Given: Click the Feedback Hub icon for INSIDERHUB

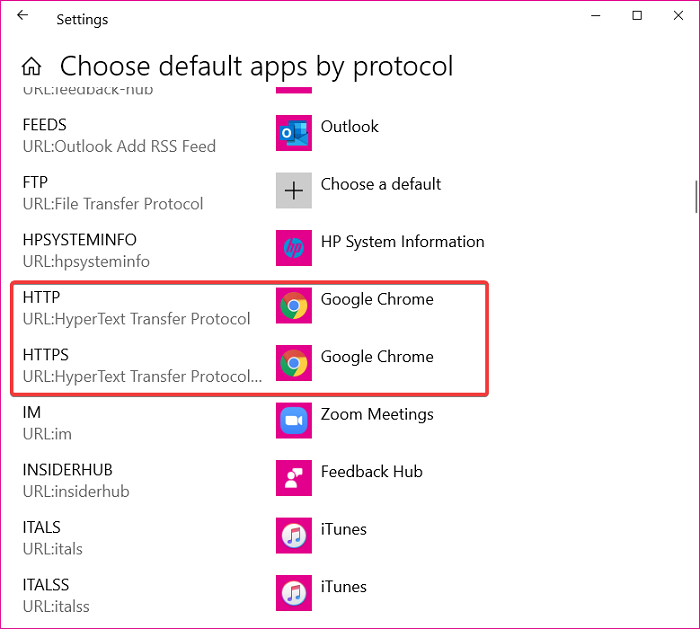Looking at the screenshot, I should [294, 478].
